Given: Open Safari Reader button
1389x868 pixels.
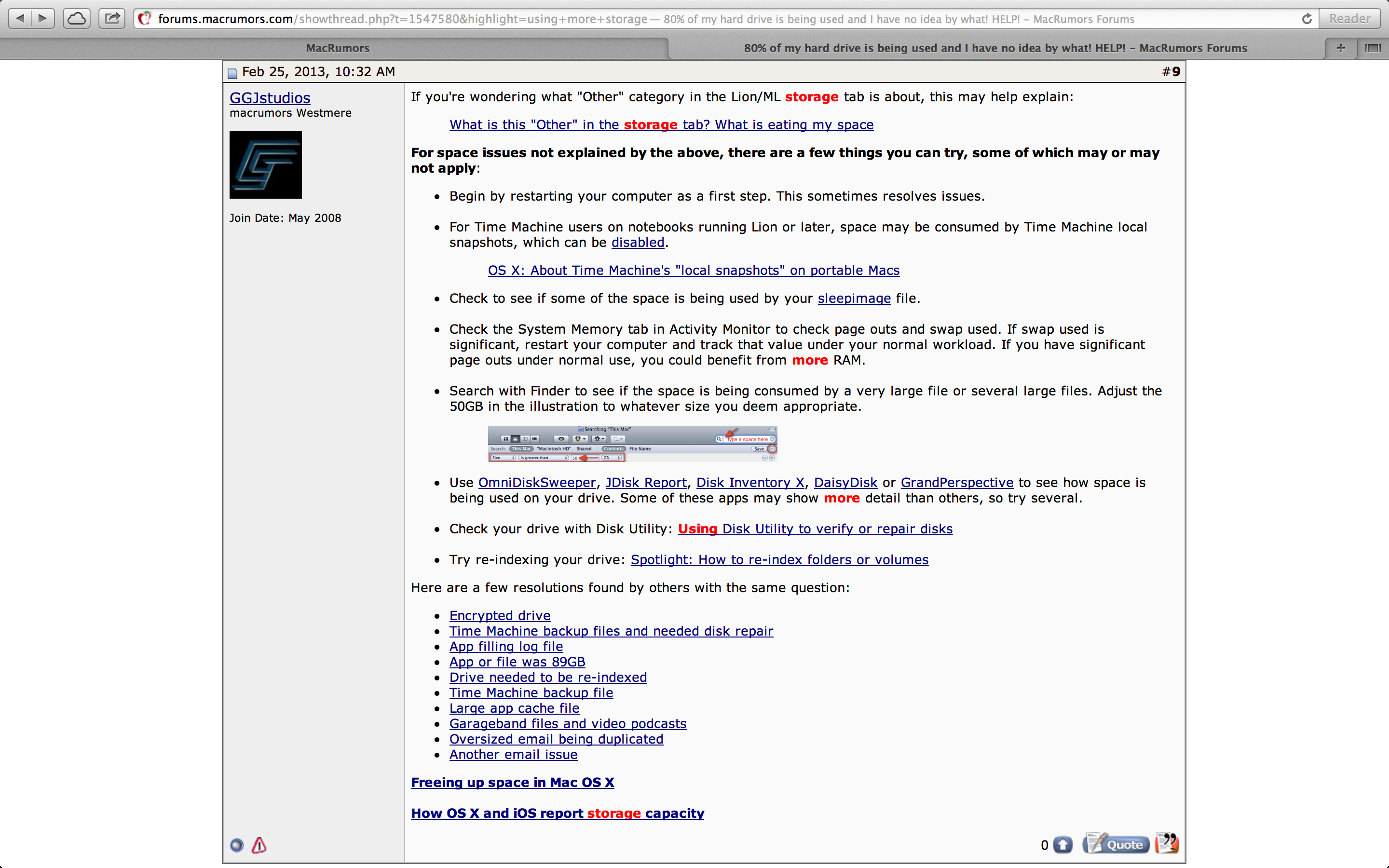Looking at the screenshot, I should pos(1349,19).
